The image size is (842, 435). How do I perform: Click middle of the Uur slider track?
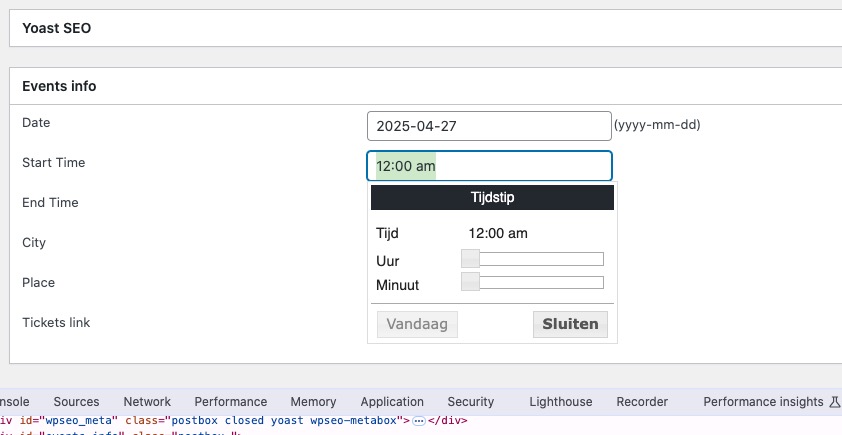(x=533, y=259)
